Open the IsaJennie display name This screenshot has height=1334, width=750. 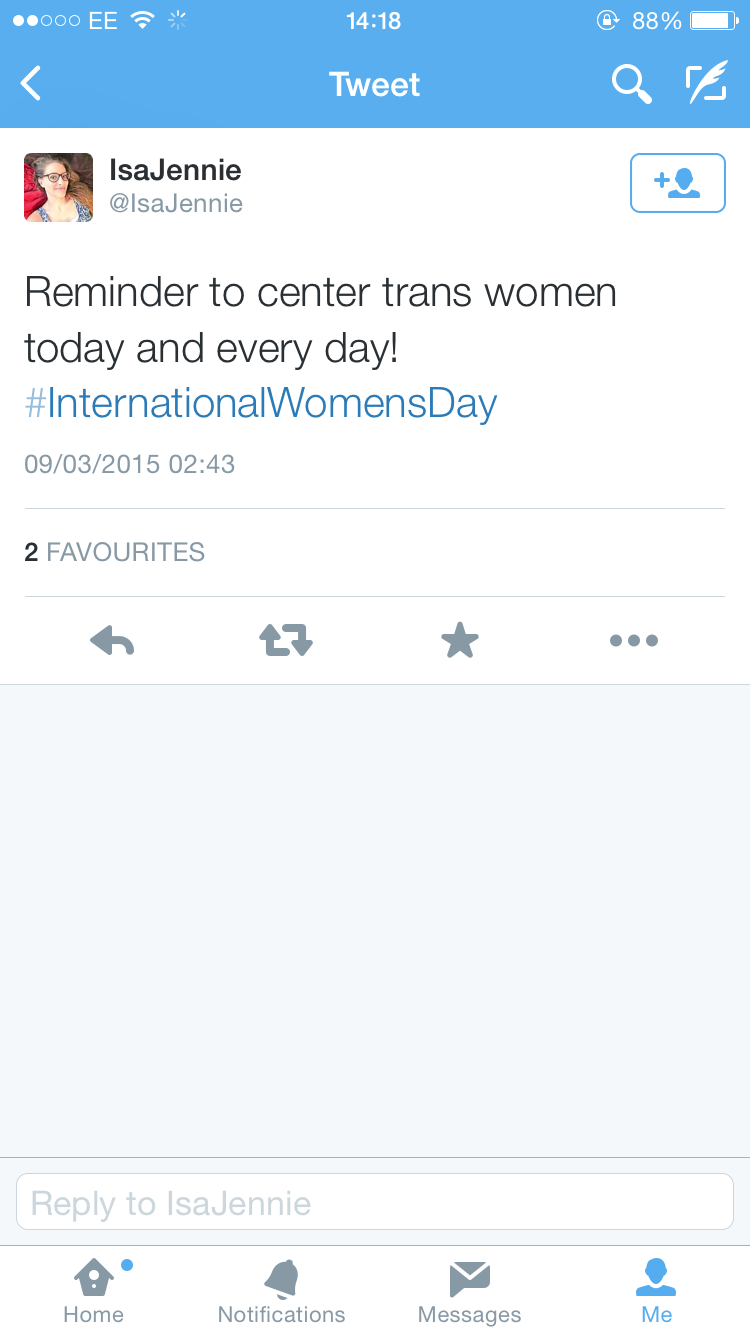175,170
